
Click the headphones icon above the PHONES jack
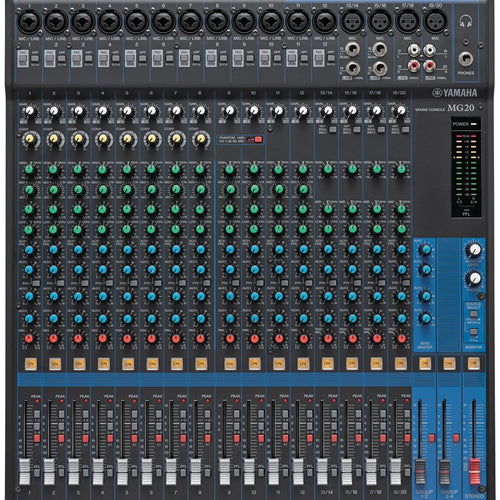pyautogui.click(x=466, y=22)
